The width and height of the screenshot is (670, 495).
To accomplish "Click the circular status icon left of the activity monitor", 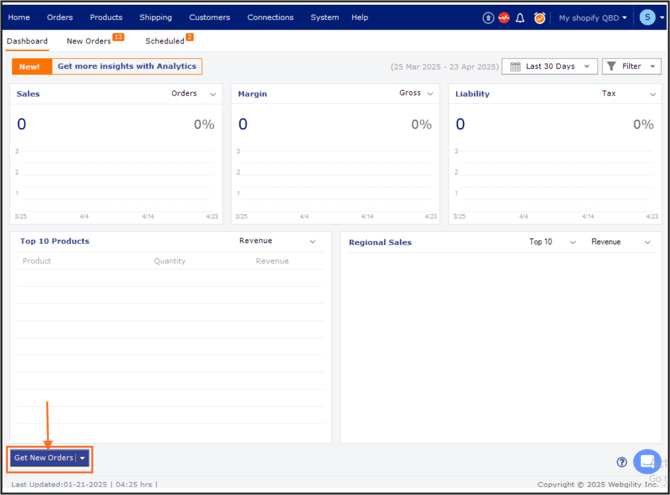I will pyautogui.click(x=488, y=18).
